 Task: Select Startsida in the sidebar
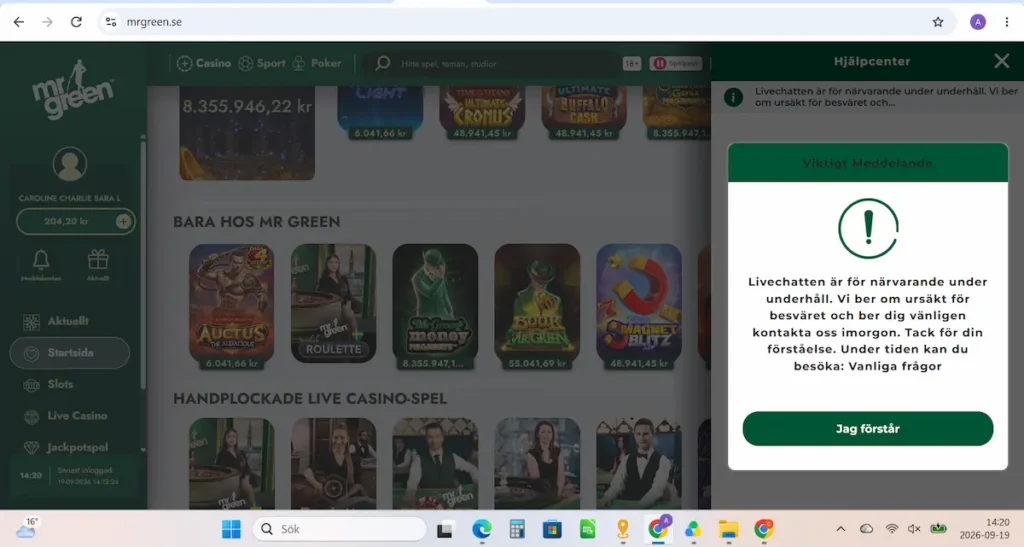pyautogui.click(x=70, y=353)
